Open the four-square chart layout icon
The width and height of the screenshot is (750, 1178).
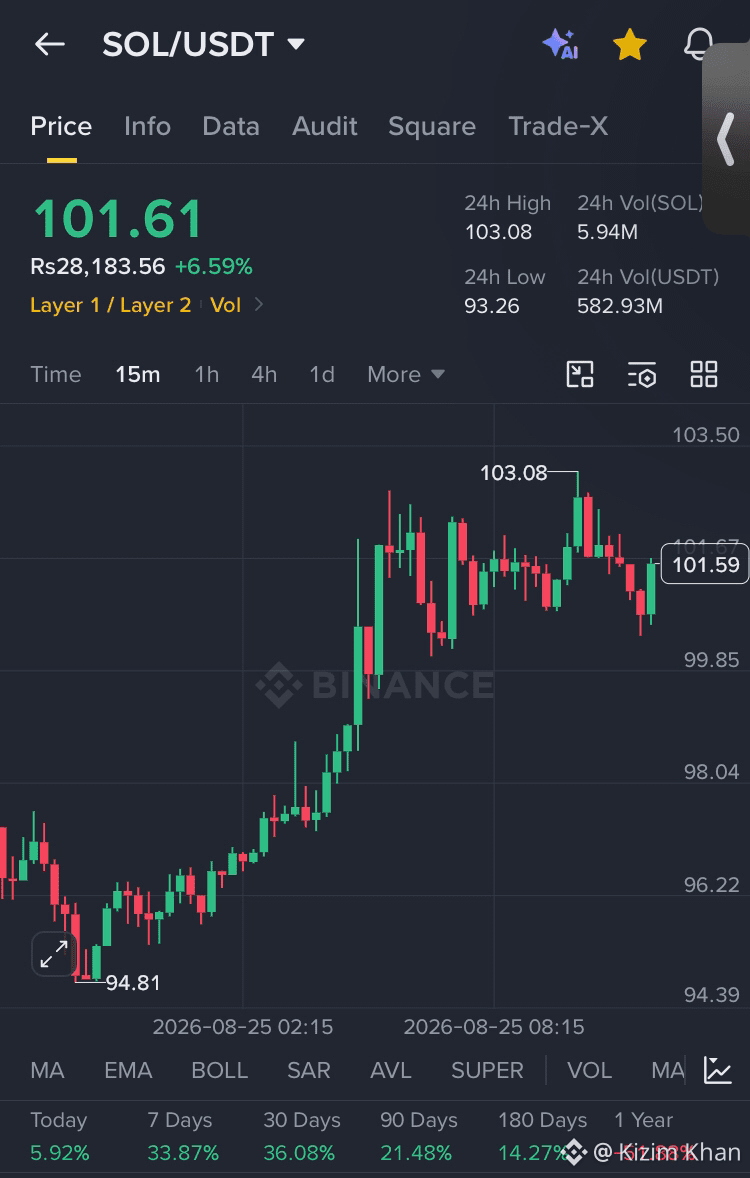[x=704, y=374]
